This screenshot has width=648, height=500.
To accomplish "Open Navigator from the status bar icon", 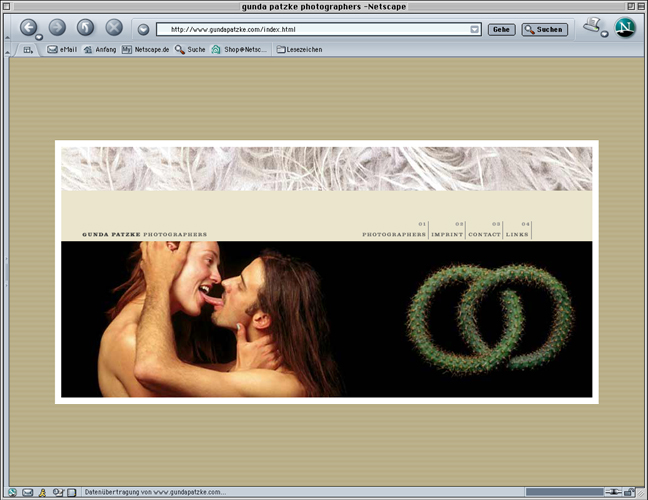I will [x=12, y=492].
